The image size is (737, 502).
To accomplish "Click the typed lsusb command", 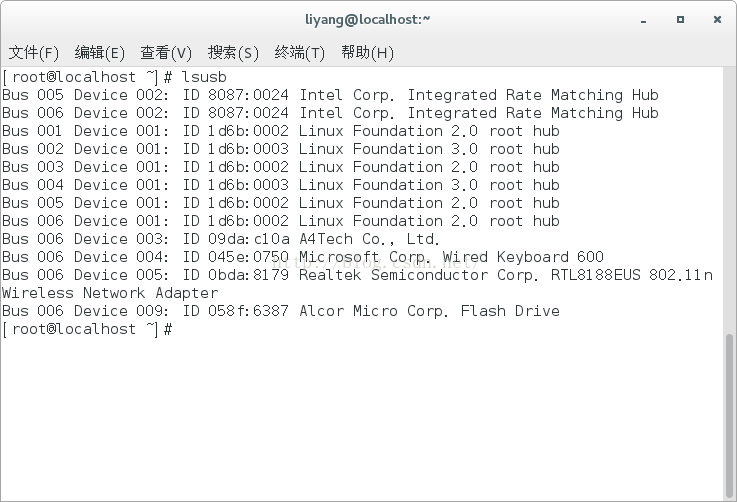I will point(206,77).
